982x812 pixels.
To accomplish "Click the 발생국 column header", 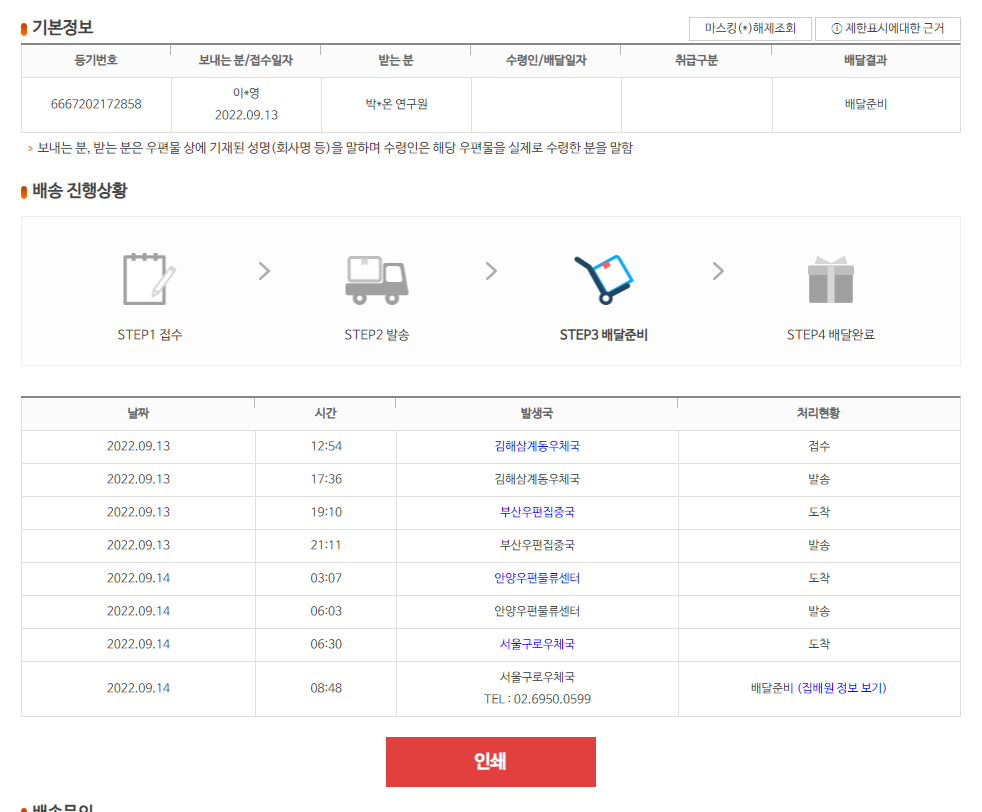I will click(536, 413).
